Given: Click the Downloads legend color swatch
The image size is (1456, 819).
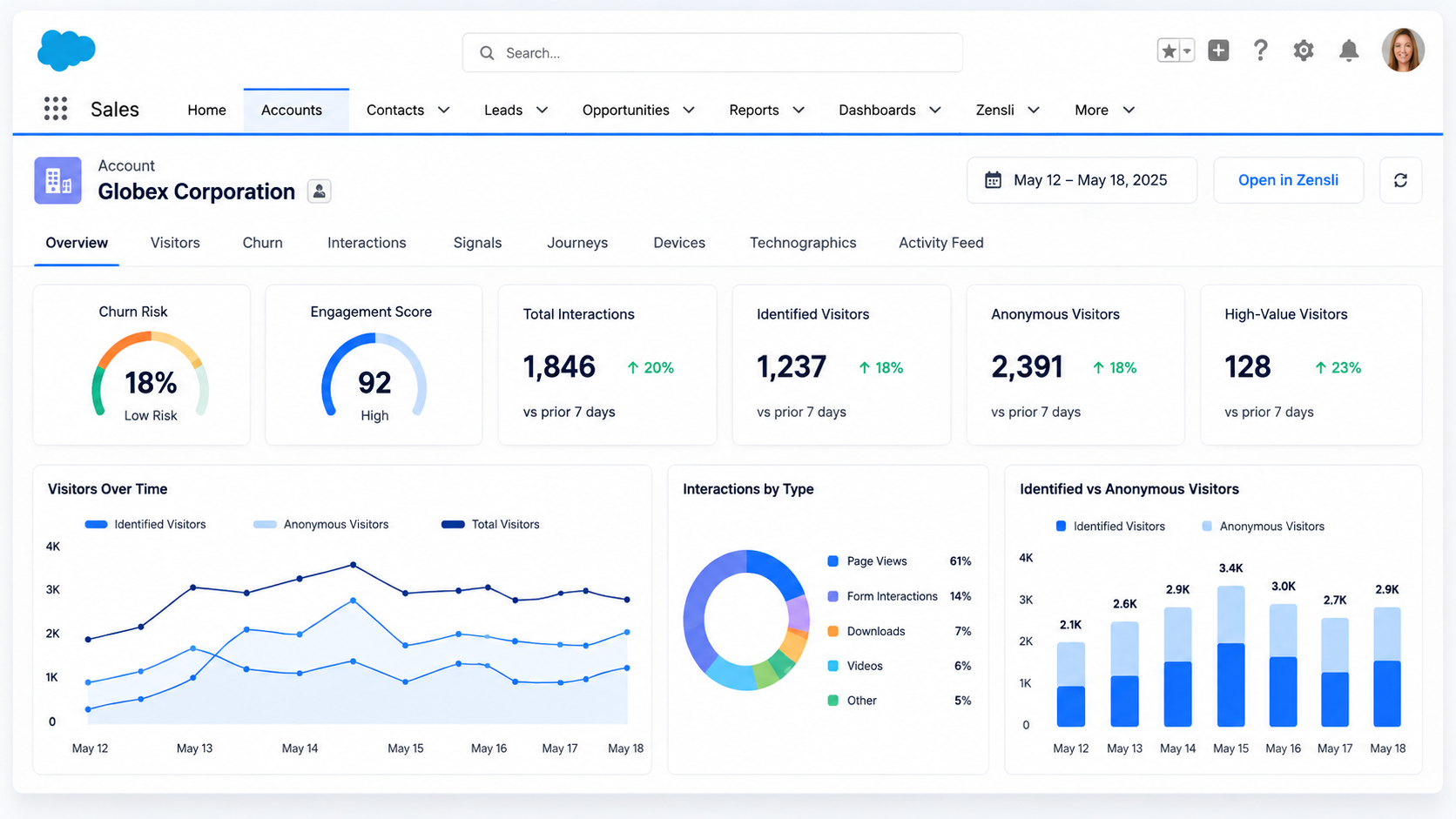Looking at the screenshot, I should coord(832,631).
